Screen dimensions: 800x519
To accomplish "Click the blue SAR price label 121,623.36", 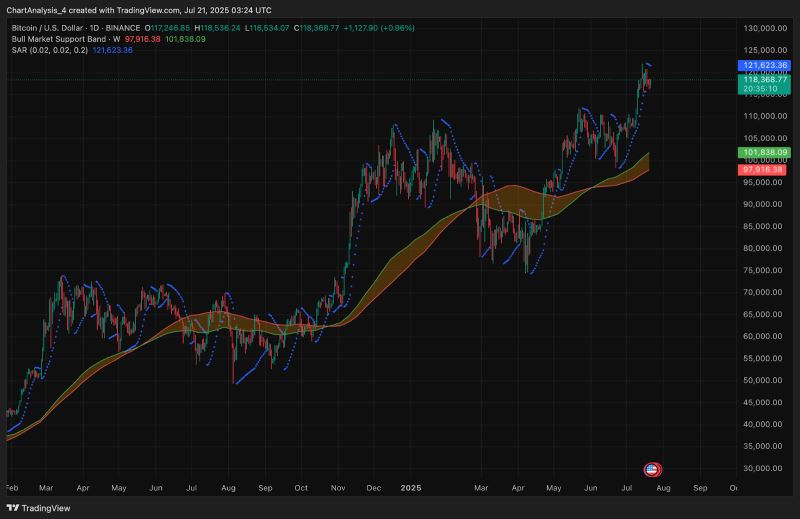I will (764, 65).
